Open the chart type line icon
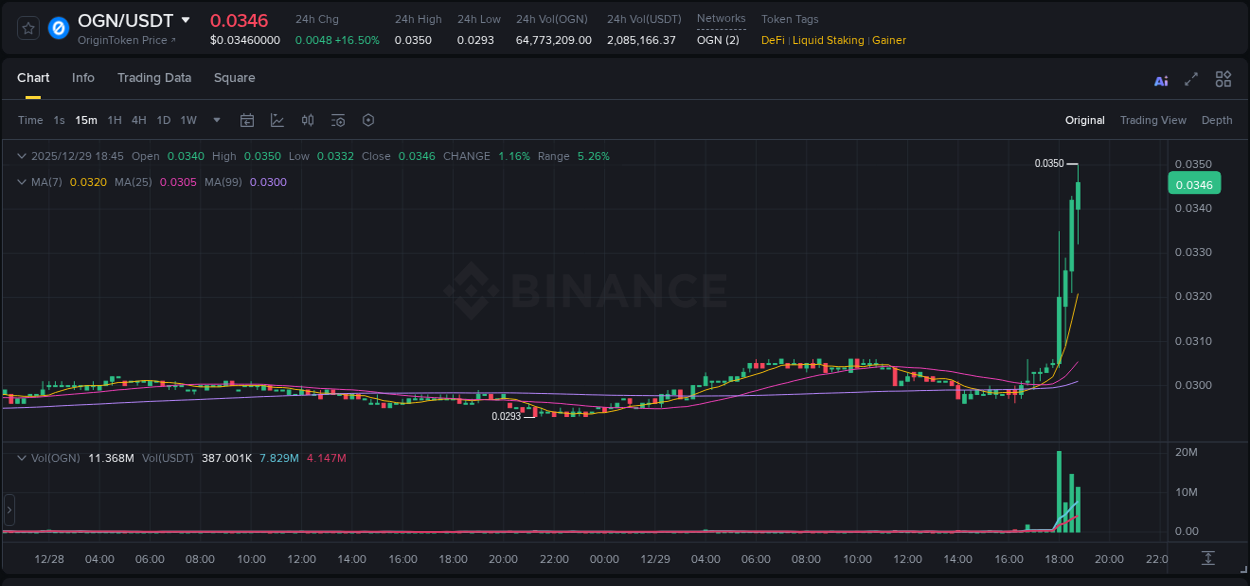1250x586 pixels. pos(277,120)
